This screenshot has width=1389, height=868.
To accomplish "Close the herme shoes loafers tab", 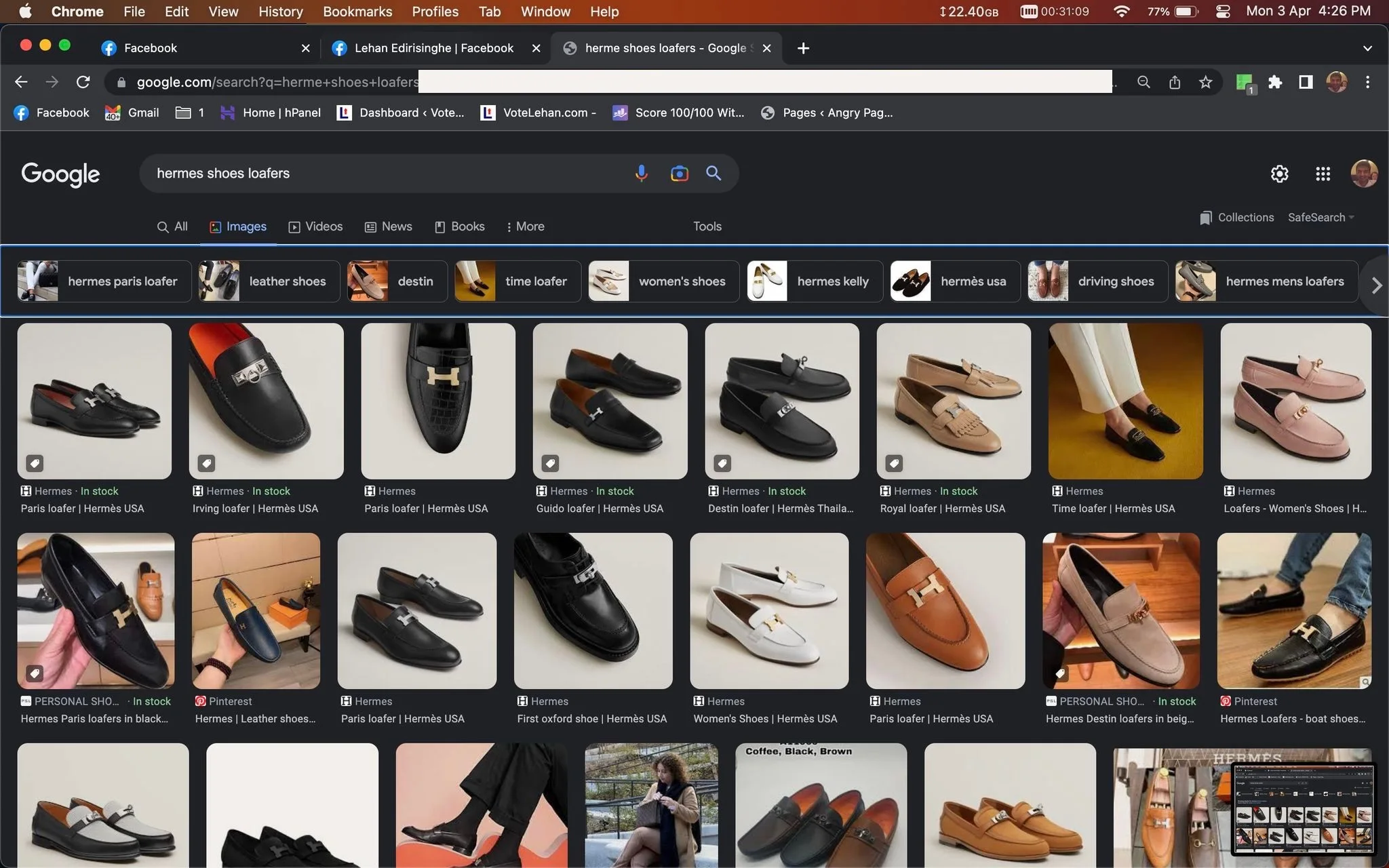I will (766, 48).
